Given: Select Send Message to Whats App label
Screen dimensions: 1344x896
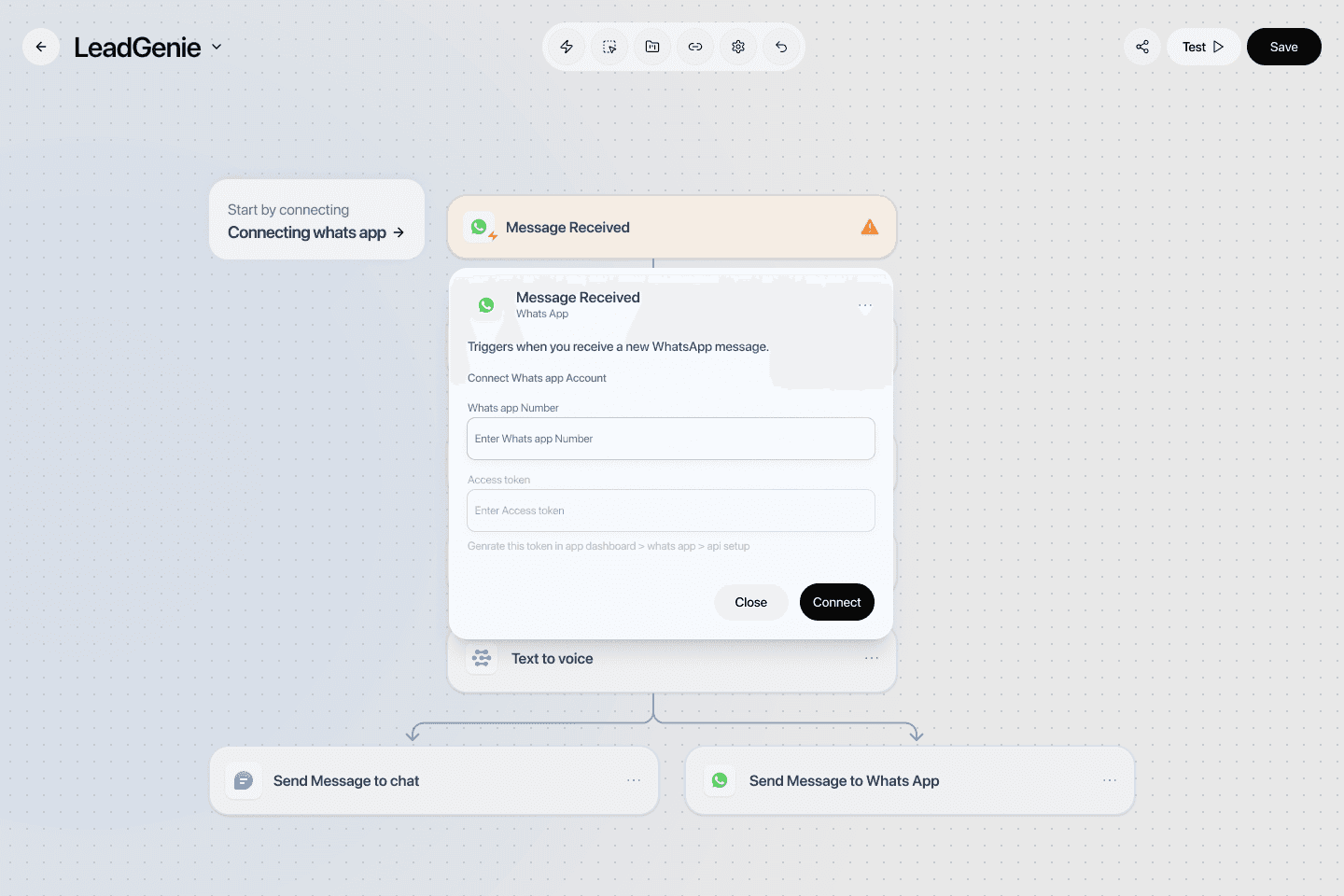Looking at the screenshot, I should [844, 780].
